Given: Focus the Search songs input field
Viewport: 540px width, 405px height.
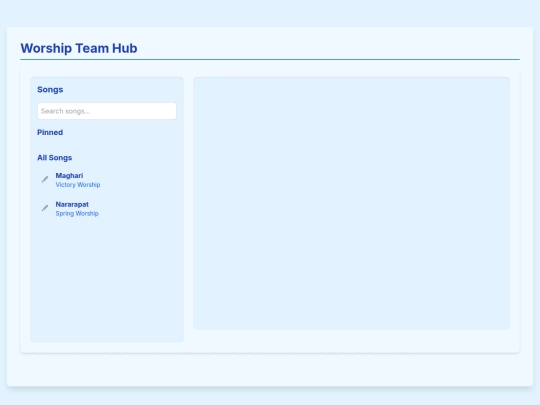Looking at the screenshot, I should coord(107,111).
